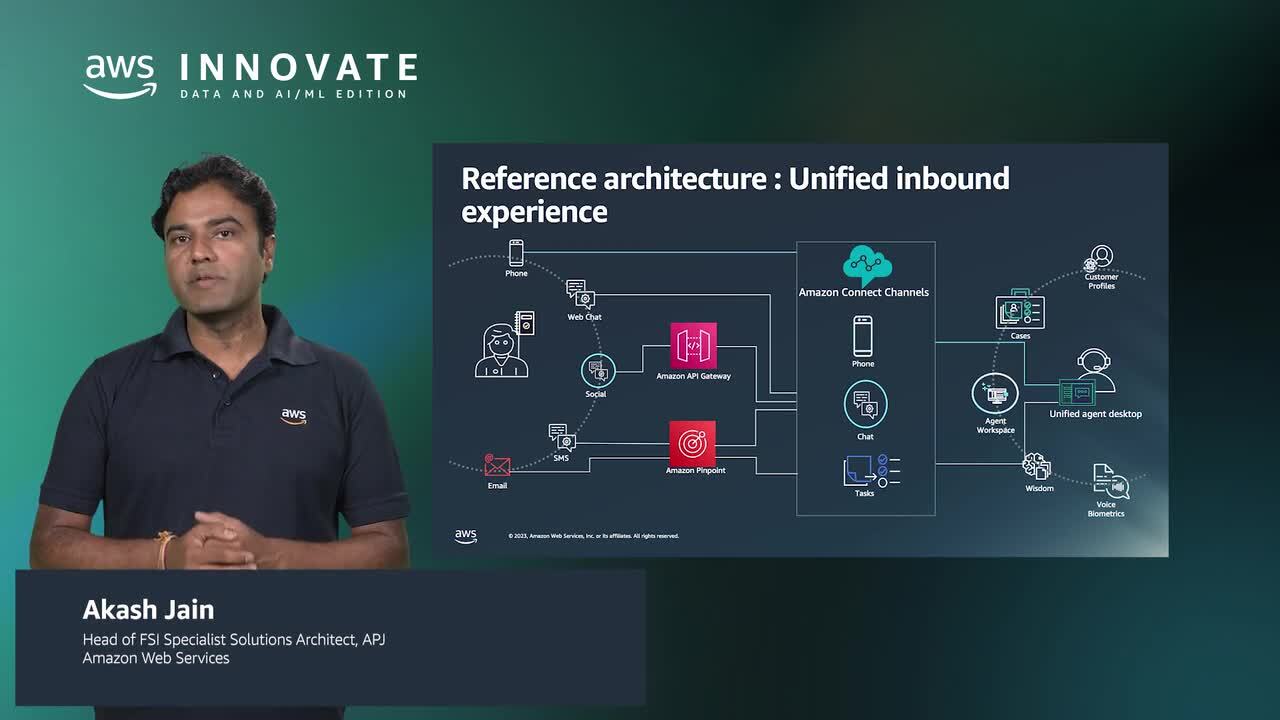This screenshot has width=1280, height=720.
Task: Click the 'Amazon API Gateway' label
Action: pos(693,377)
